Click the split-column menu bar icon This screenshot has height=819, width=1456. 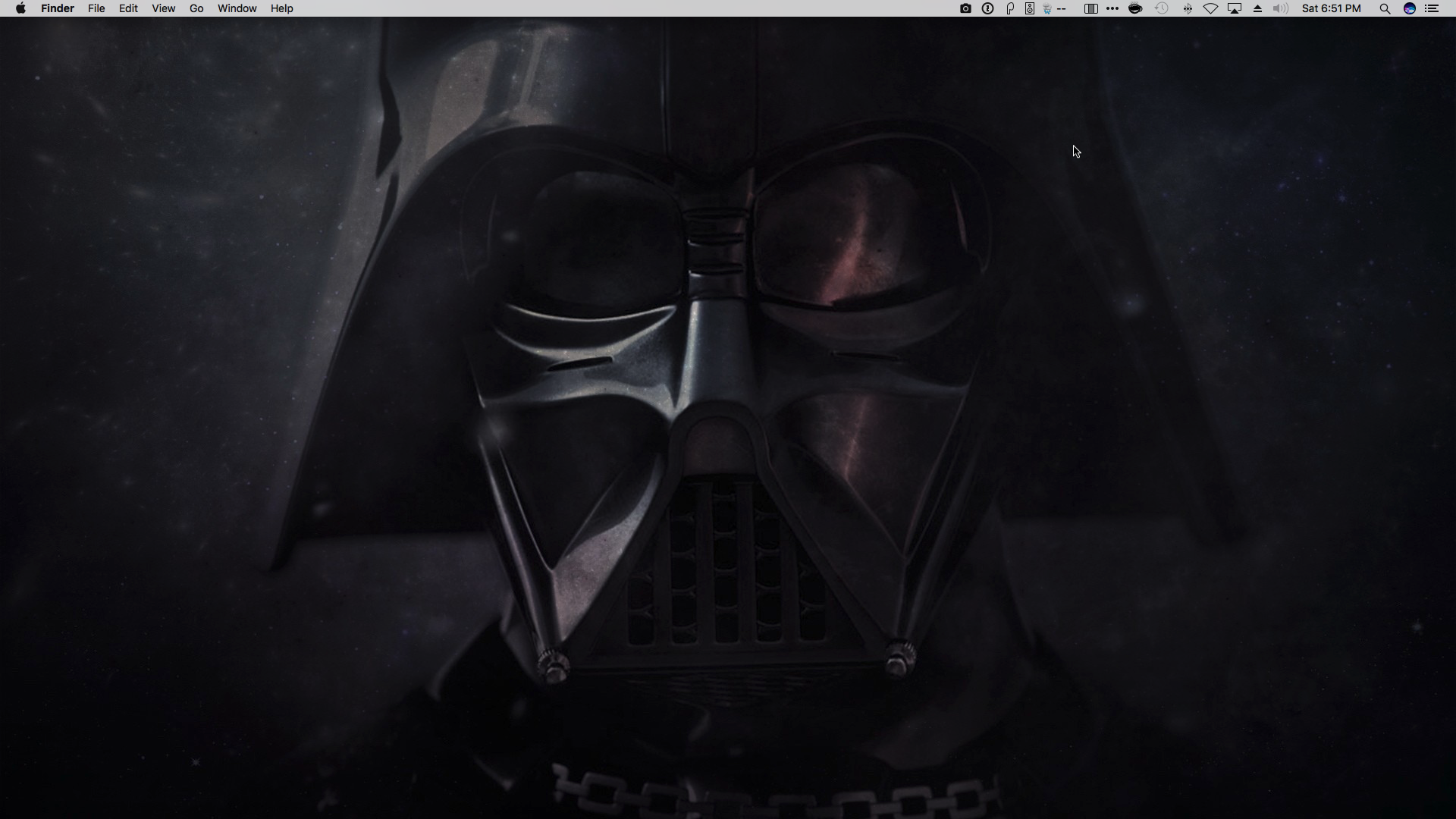[x=1090, y=8]
